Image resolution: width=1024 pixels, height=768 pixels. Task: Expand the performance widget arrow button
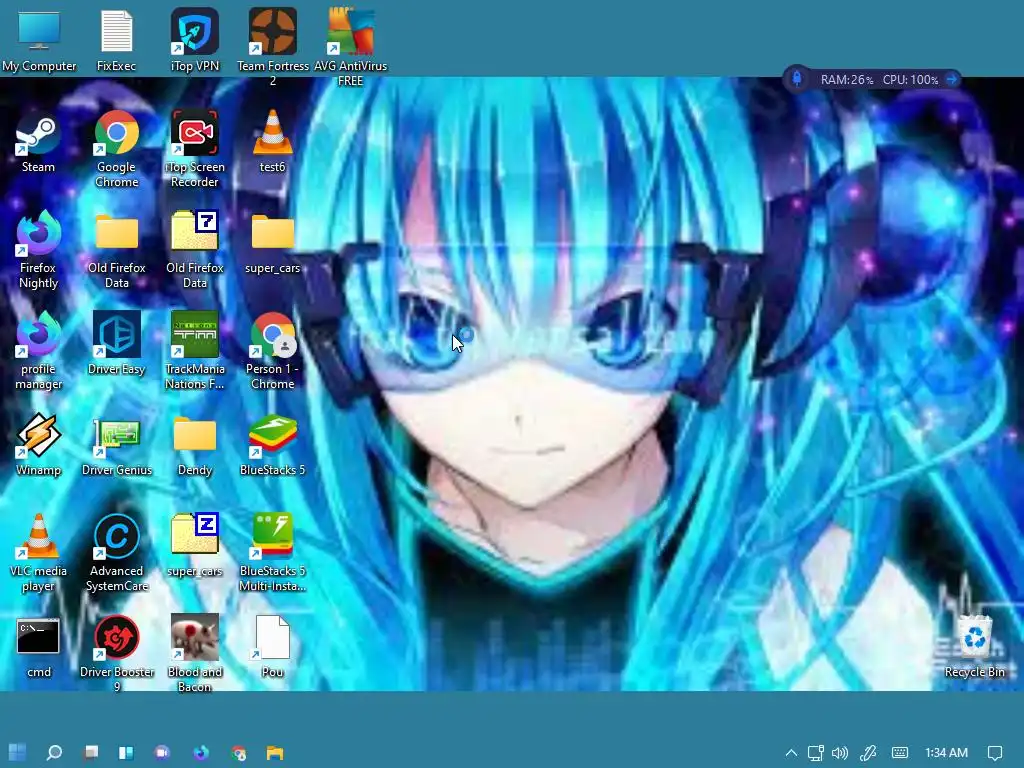point(952,79)
